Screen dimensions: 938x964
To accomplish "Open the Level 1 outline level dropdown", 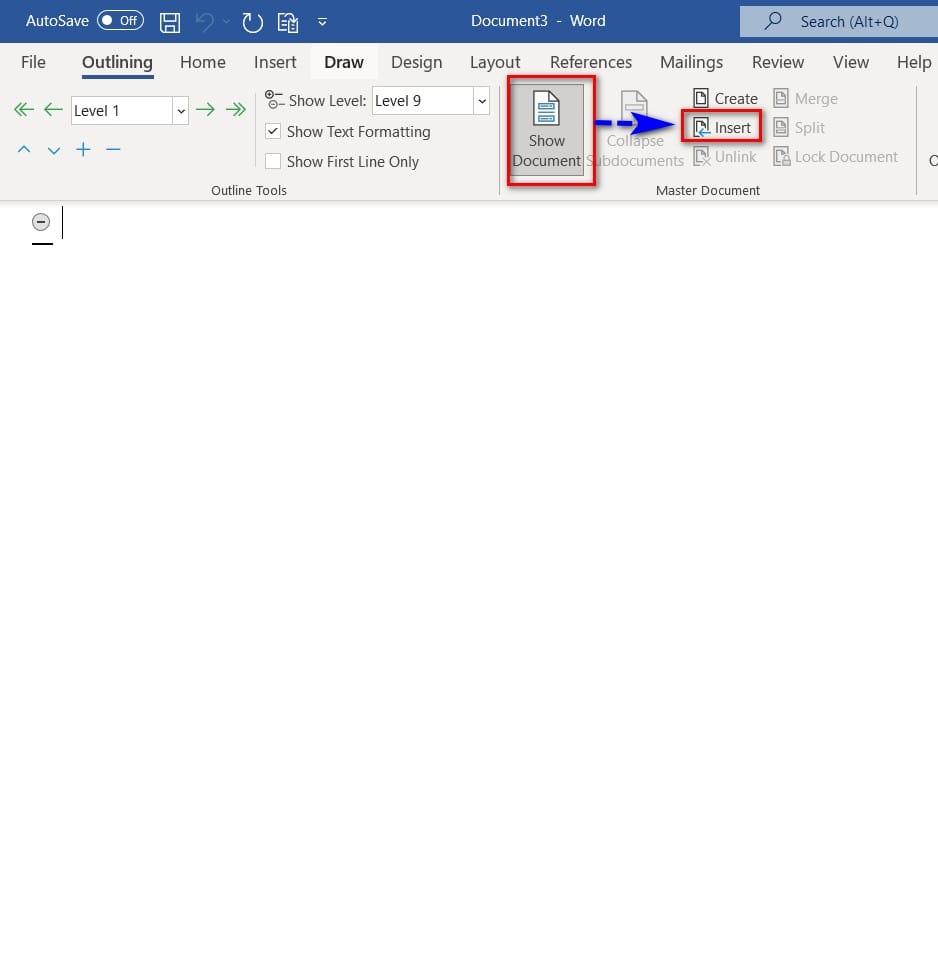I will pos(181,111).
